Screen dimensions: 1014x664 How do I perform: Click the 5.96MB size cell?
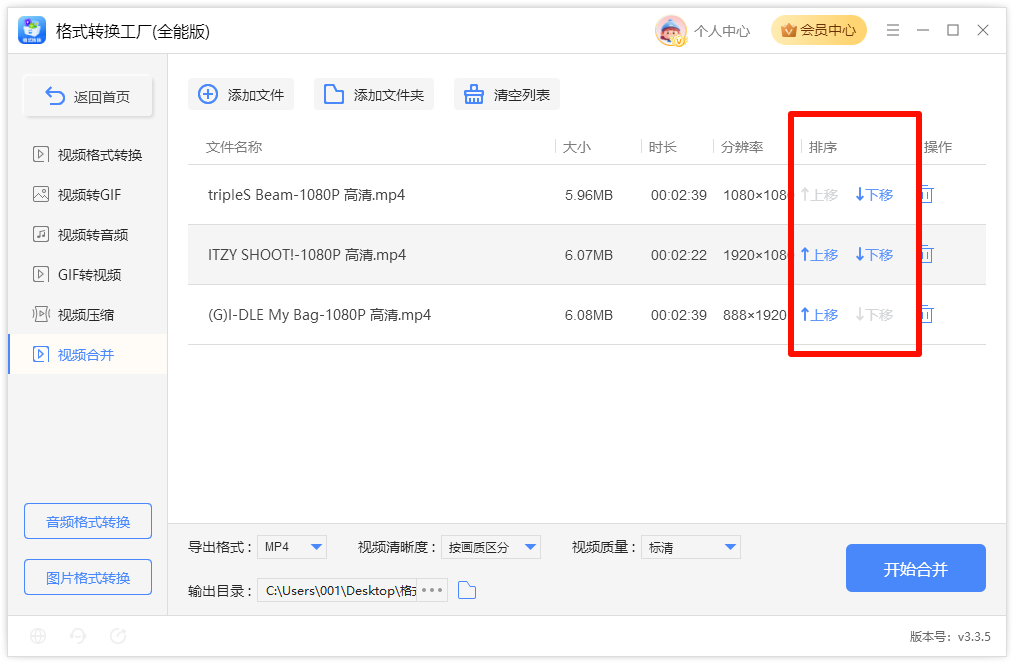click(x=588, y=195)
